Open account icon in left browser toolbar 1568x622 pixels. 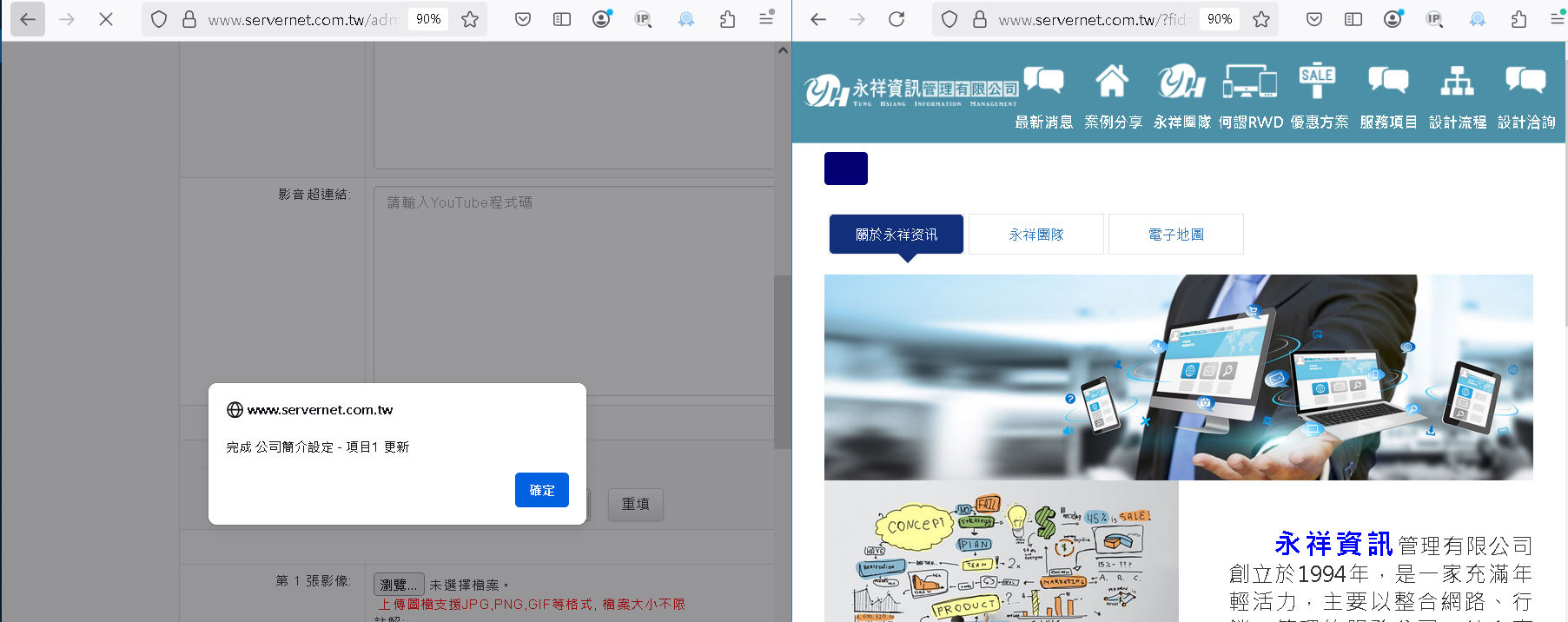(x=602, y=18)
